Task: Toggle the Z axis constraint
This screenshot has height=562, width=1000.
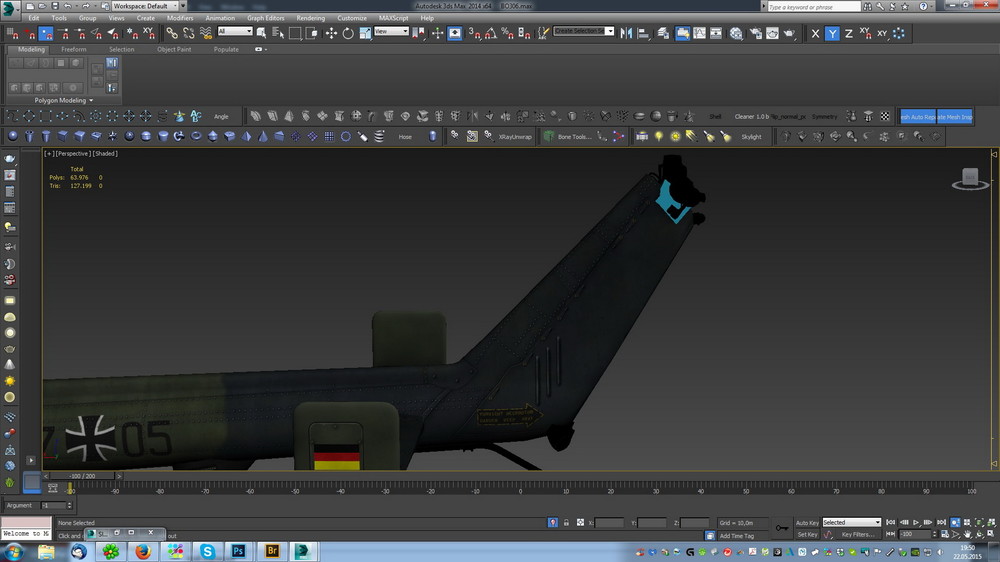Action: coord(849,33)
